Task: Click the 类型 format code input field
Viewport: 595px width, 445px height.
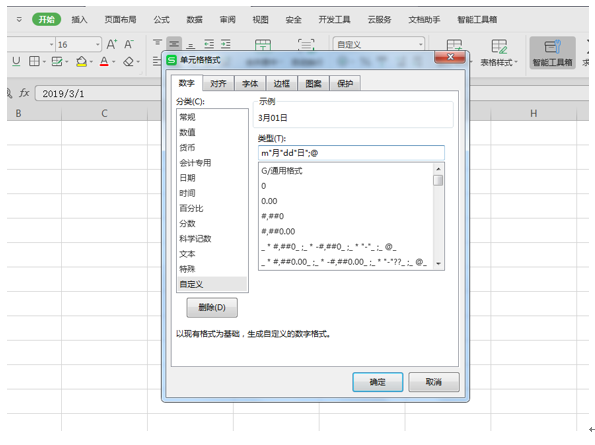Action: tap(351, 153)
